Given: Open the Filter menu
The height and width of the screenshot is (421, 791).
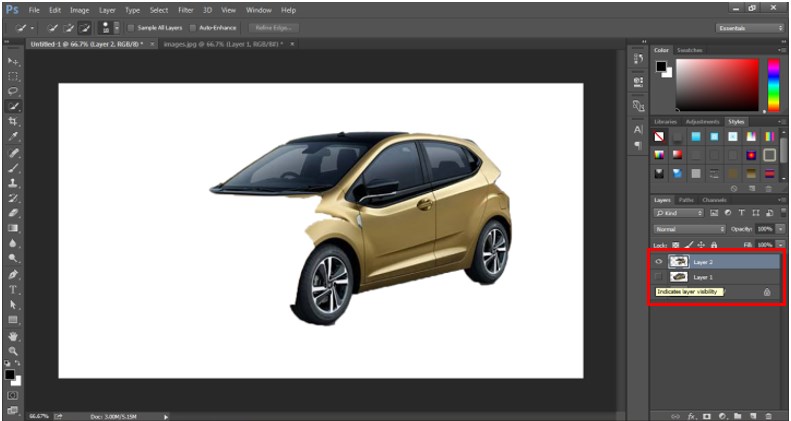Looking at the screenshot, I should (185, 9).
